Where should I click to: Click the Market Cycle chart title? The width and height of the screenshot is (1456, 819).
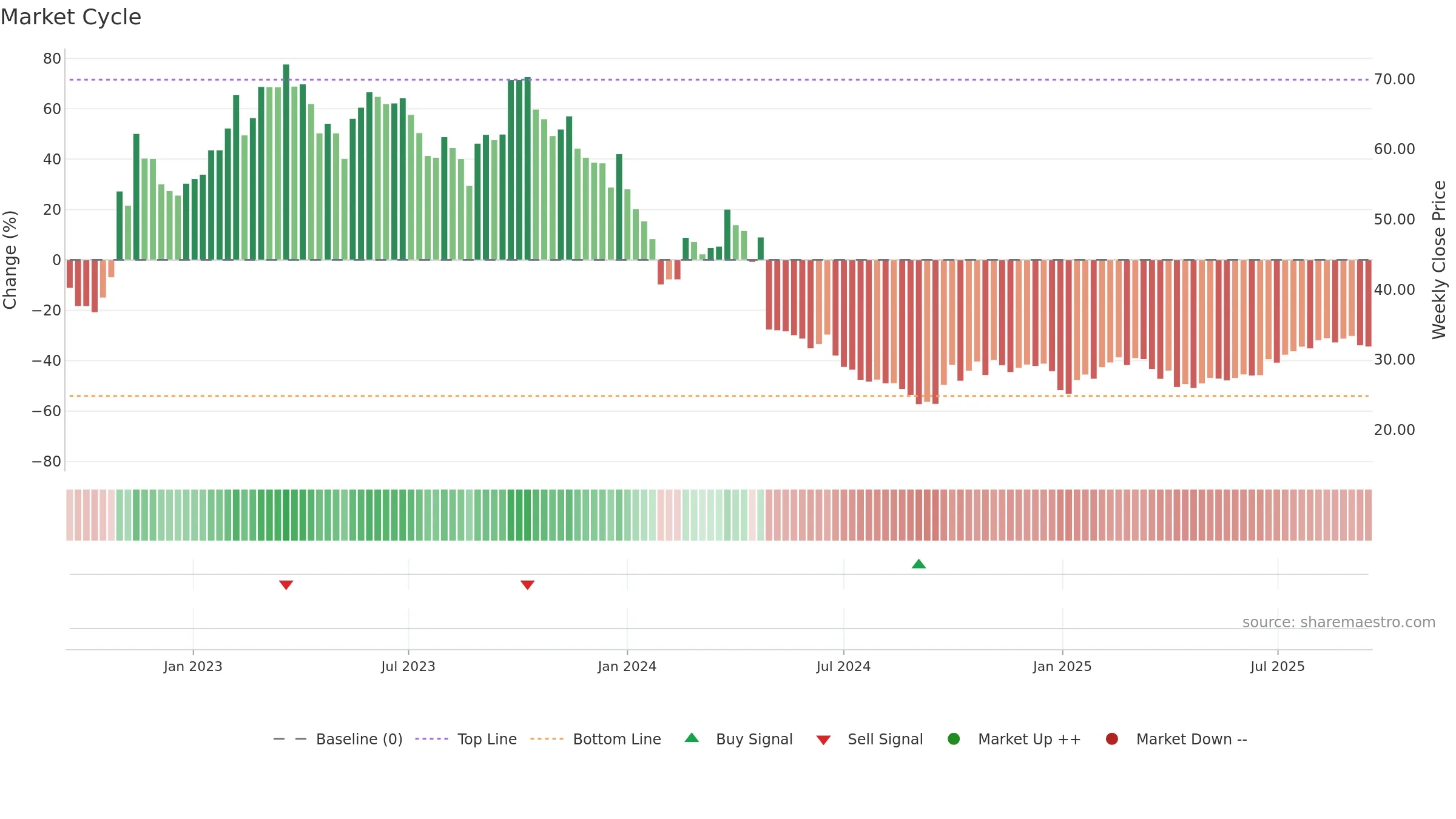click(71, 17)
